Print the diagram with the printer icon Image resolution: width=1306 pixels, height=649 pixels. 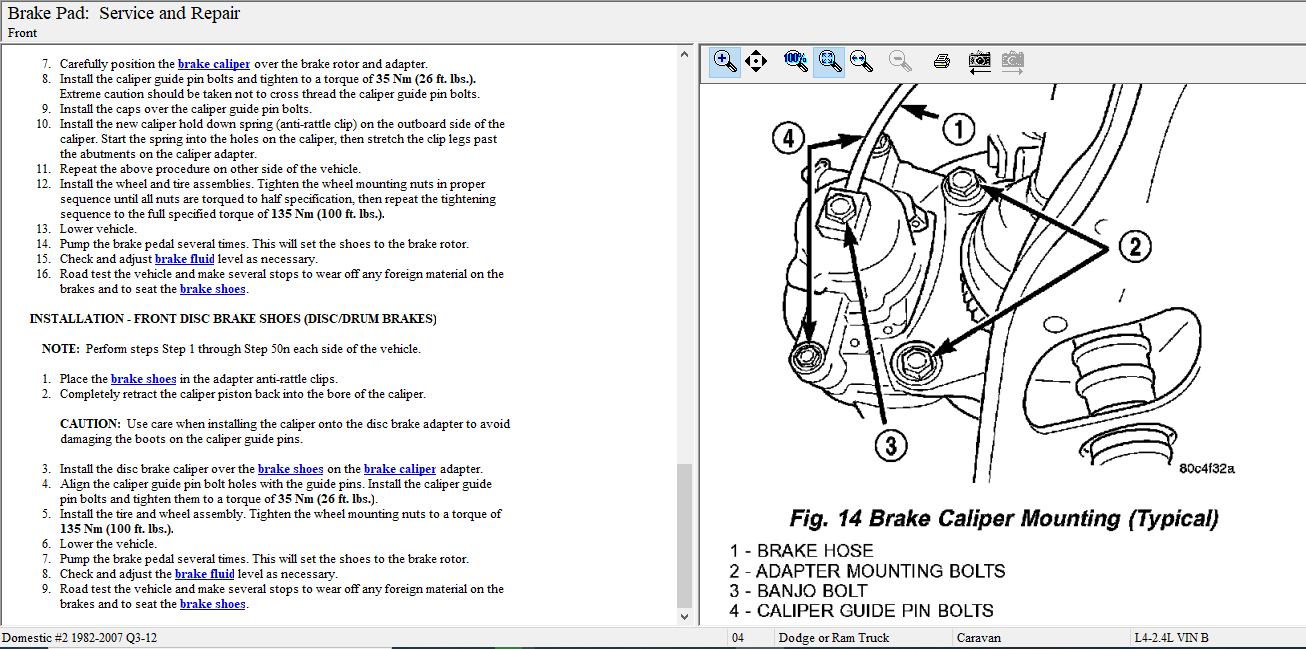[941, 61]
